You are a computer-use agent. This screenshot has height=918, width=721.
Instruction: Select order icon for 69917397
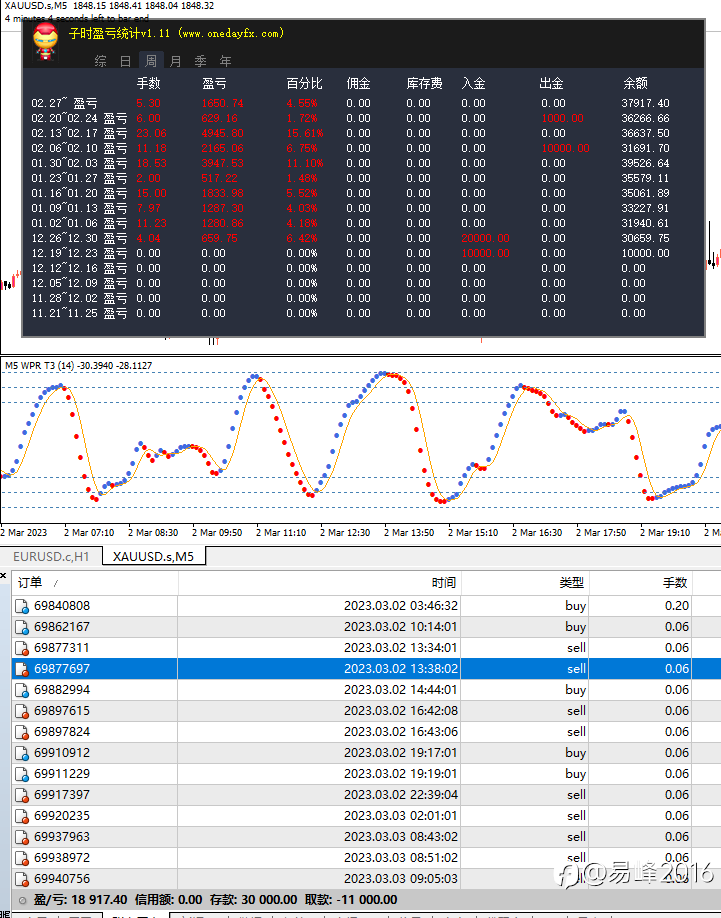click(x=22, y=795)
